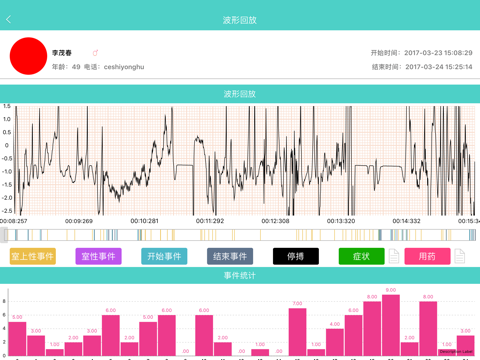Click the 00:10:281 time axis label

144,221
